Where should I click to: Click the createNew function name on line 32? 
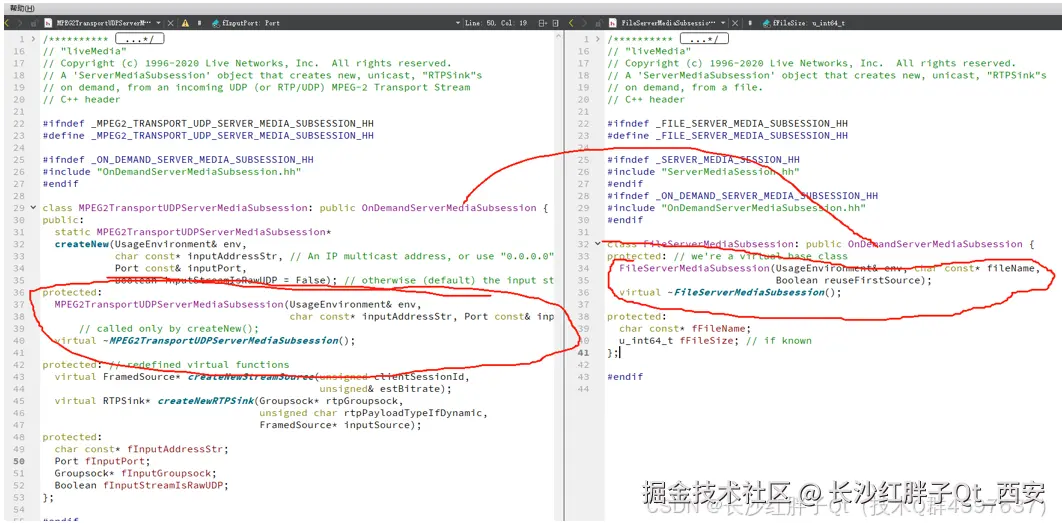(x=81, y=244)
